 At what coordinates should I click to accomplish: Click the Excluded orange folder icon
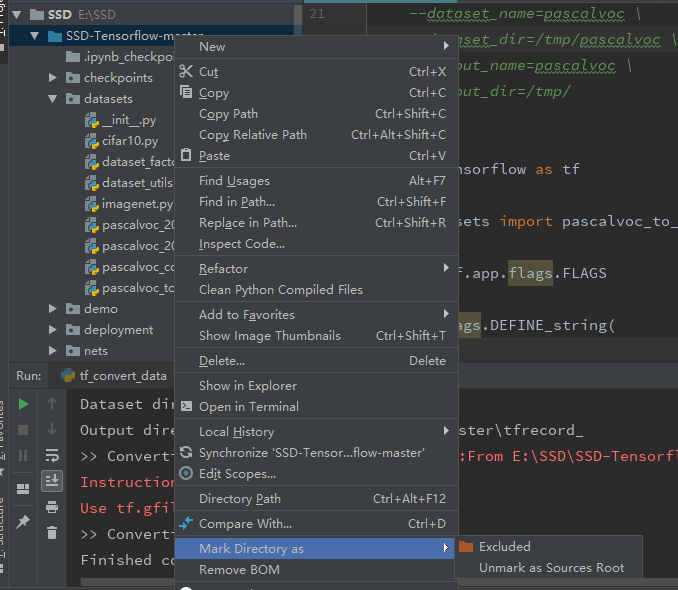pos(466,546)
